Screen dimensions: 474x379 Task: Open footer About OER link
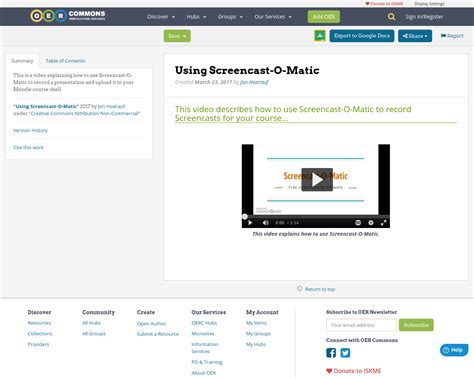[204, 373]
